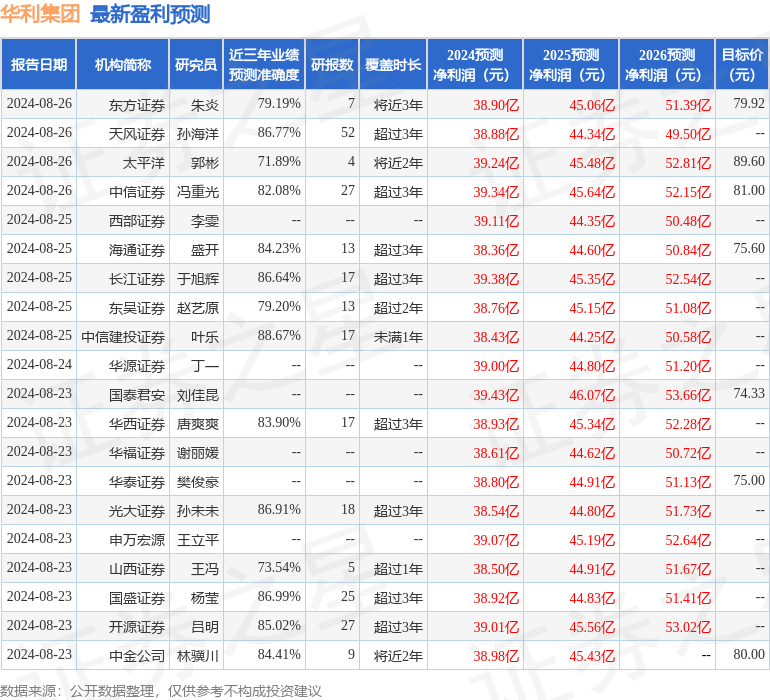The image size is (770, 700).
Task: Select 山西证券 in the list
Action: 137,569
